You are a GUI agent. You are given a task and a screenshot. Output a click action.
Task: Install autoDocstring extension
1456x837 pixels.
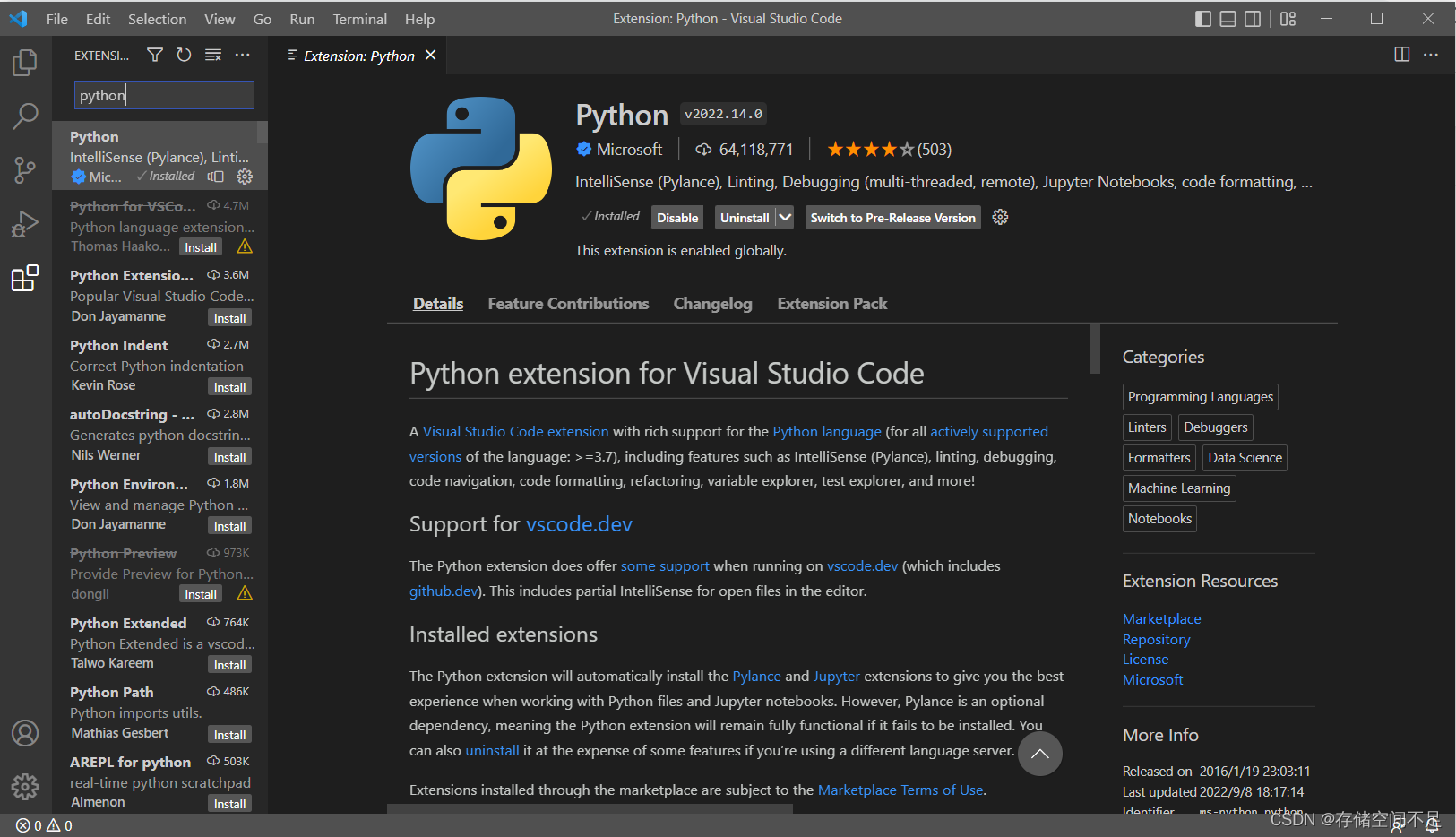coord(230,457)
